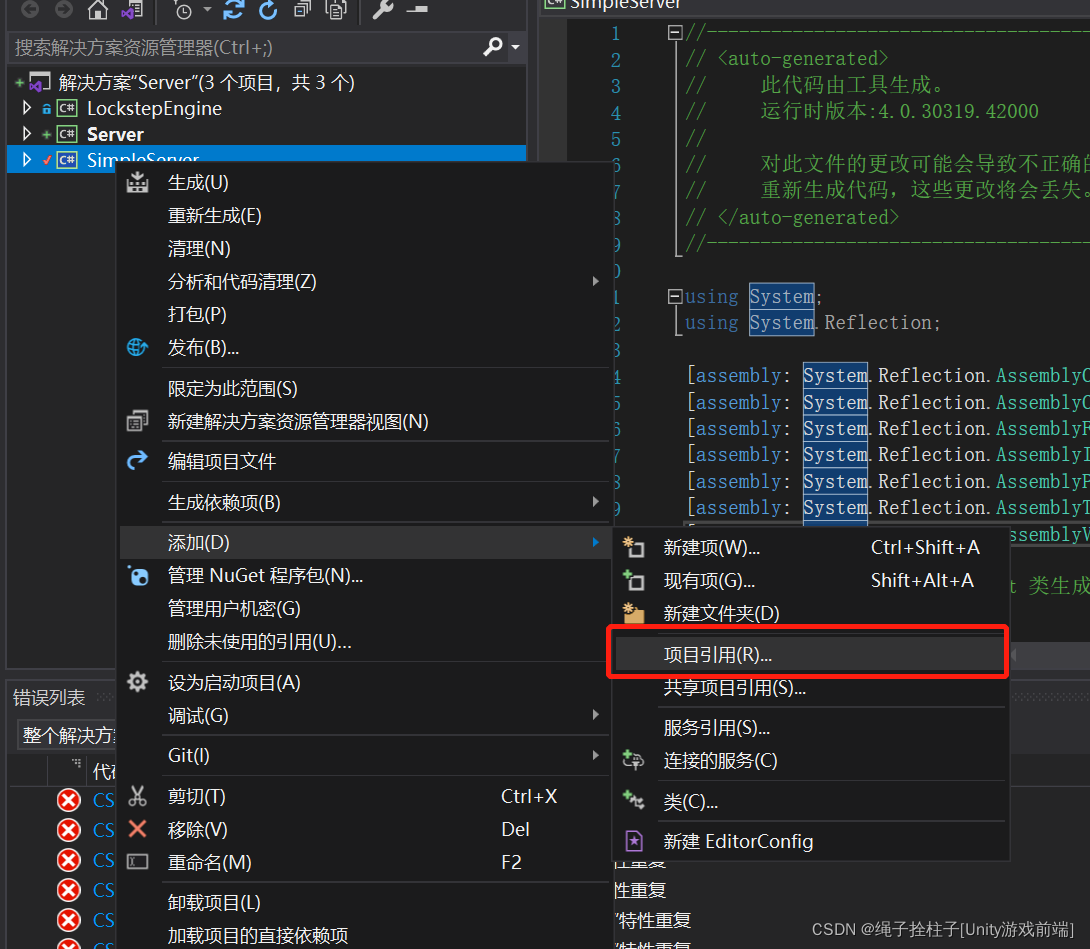Click the back arrow in Solution Explorer toolbar
The image size is (1090, 949).
coord(30,9)
